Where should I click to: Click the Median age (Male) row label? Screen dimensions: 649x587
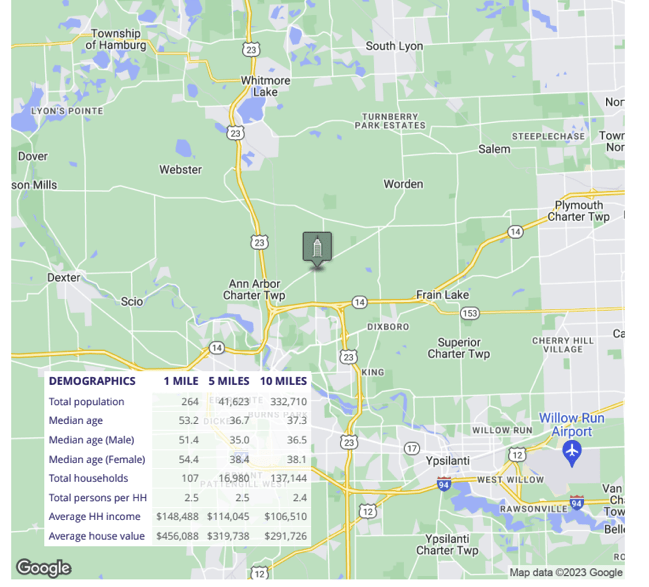91,440
